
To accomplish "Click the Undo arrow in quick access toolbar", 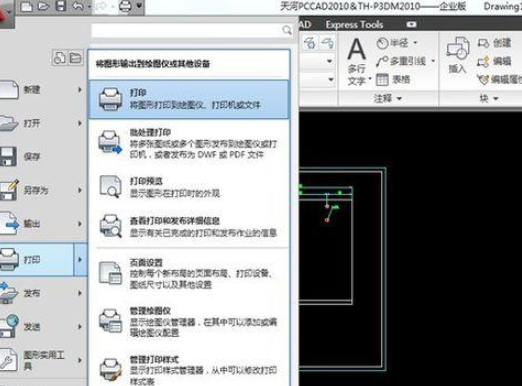I will coord(78,6).
